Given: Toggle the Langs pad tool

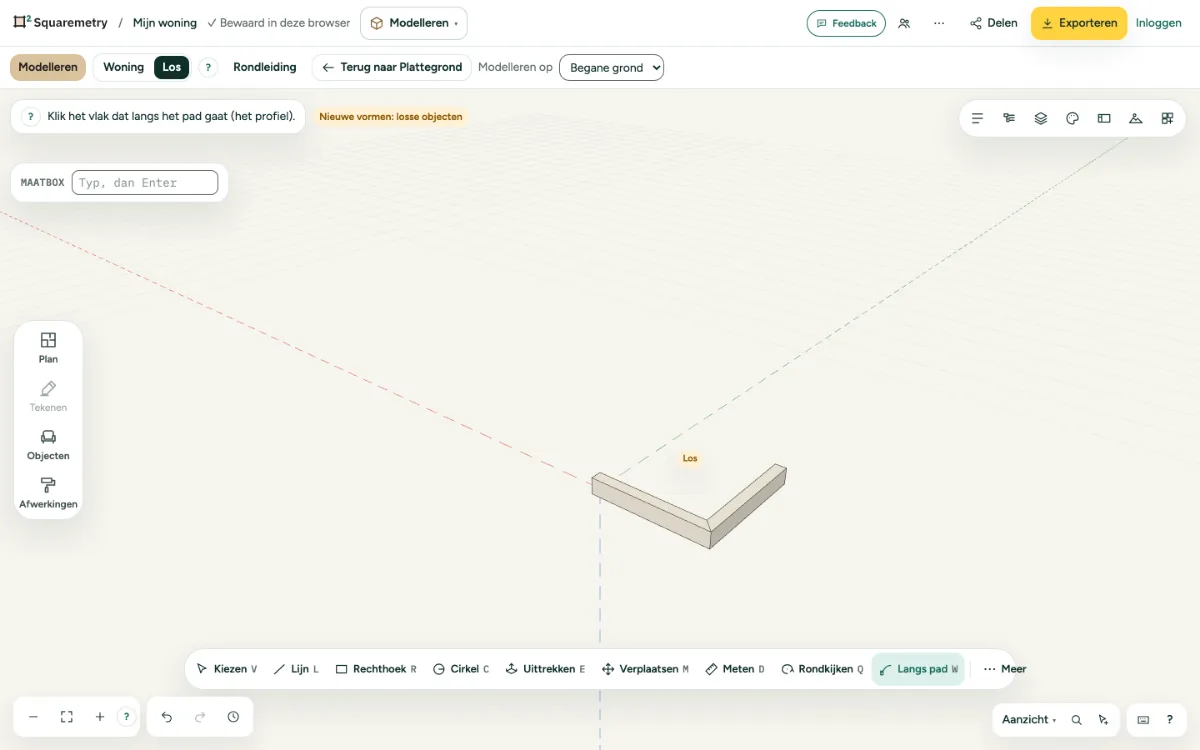Looking at the screenshot, I should [x=918, y=669].
